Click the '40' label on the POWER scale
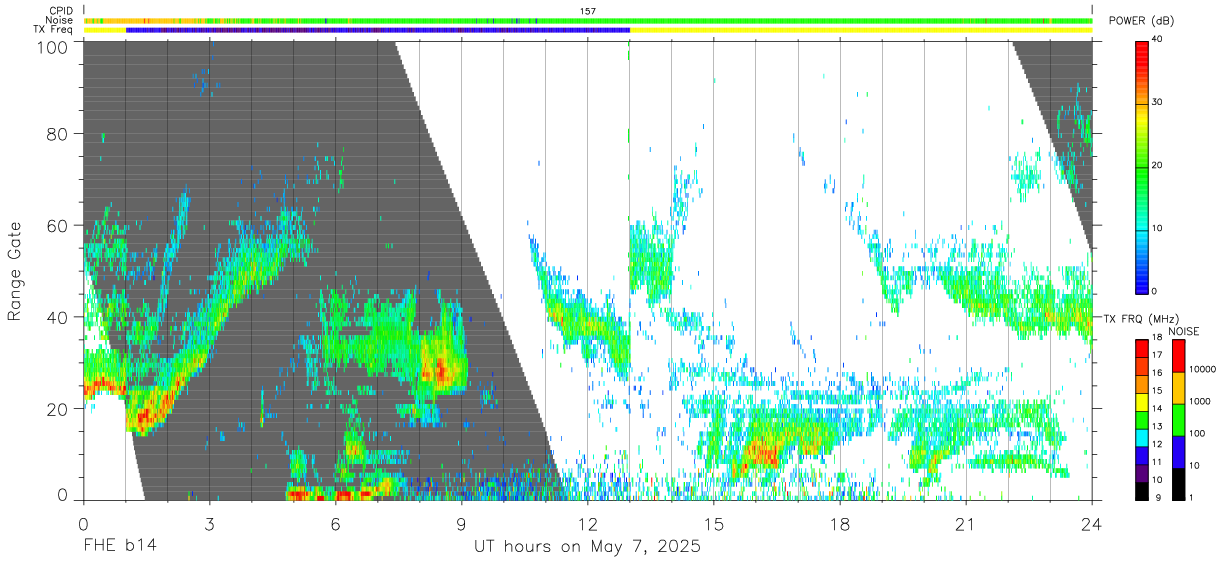This screenshot has width=1228, height=567. [1158, 39]
